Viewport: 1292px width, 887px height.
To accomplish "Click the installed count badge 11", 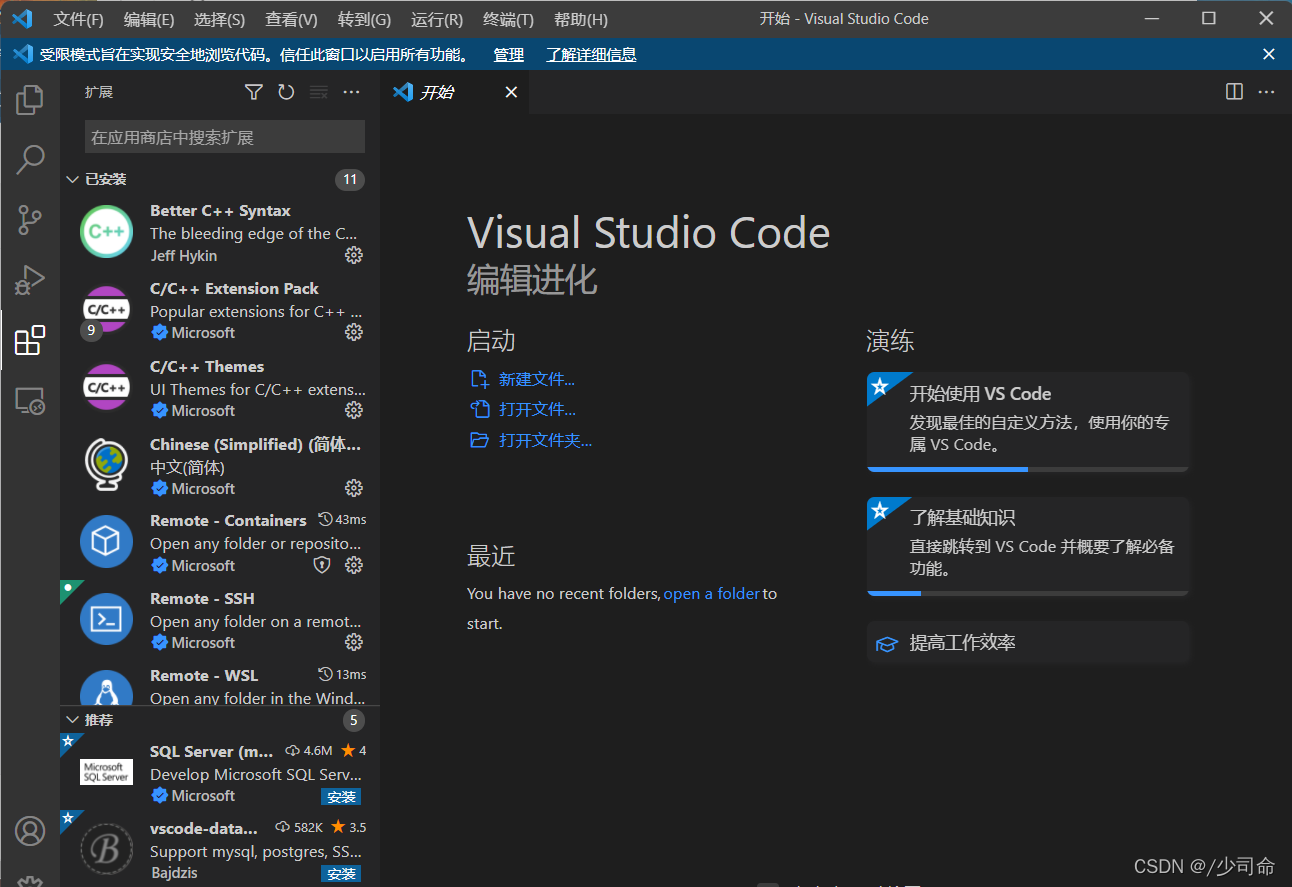I will click(x=349, y=180).
